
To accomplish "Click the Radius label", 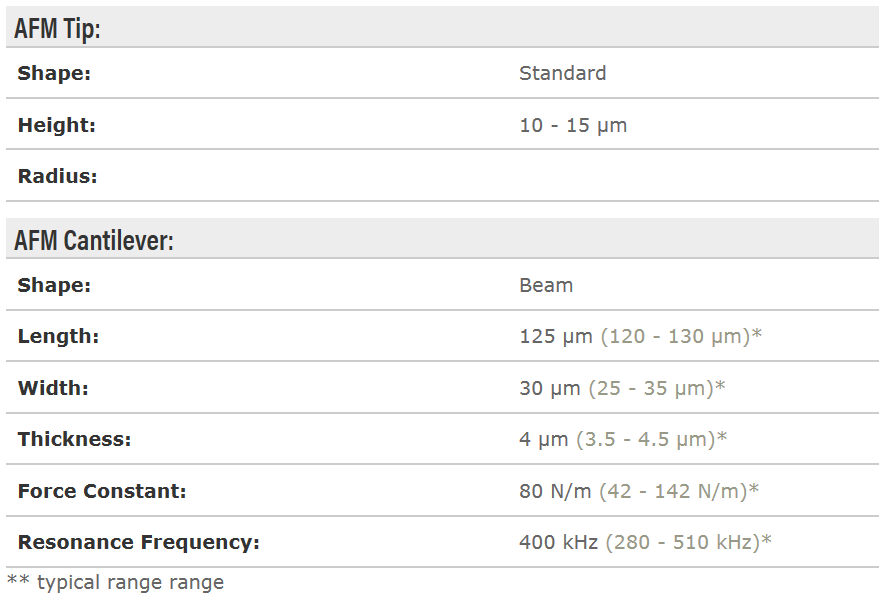I will pos(58,176).
